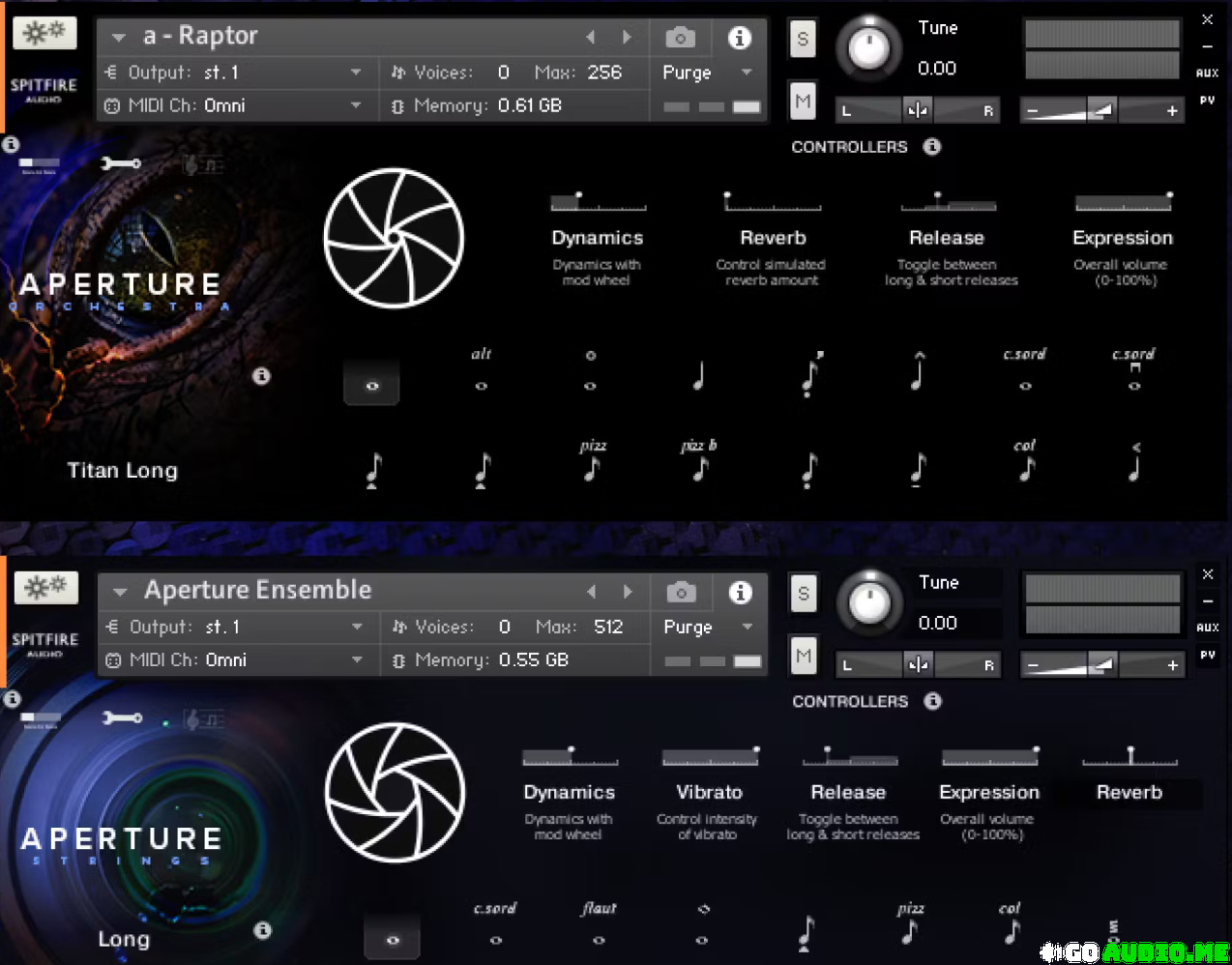This screenshot has height=965, width=1232.
Task: Expand the 'Aperture Ensemble' instrument name dropdown
Action: pos(120,592)
